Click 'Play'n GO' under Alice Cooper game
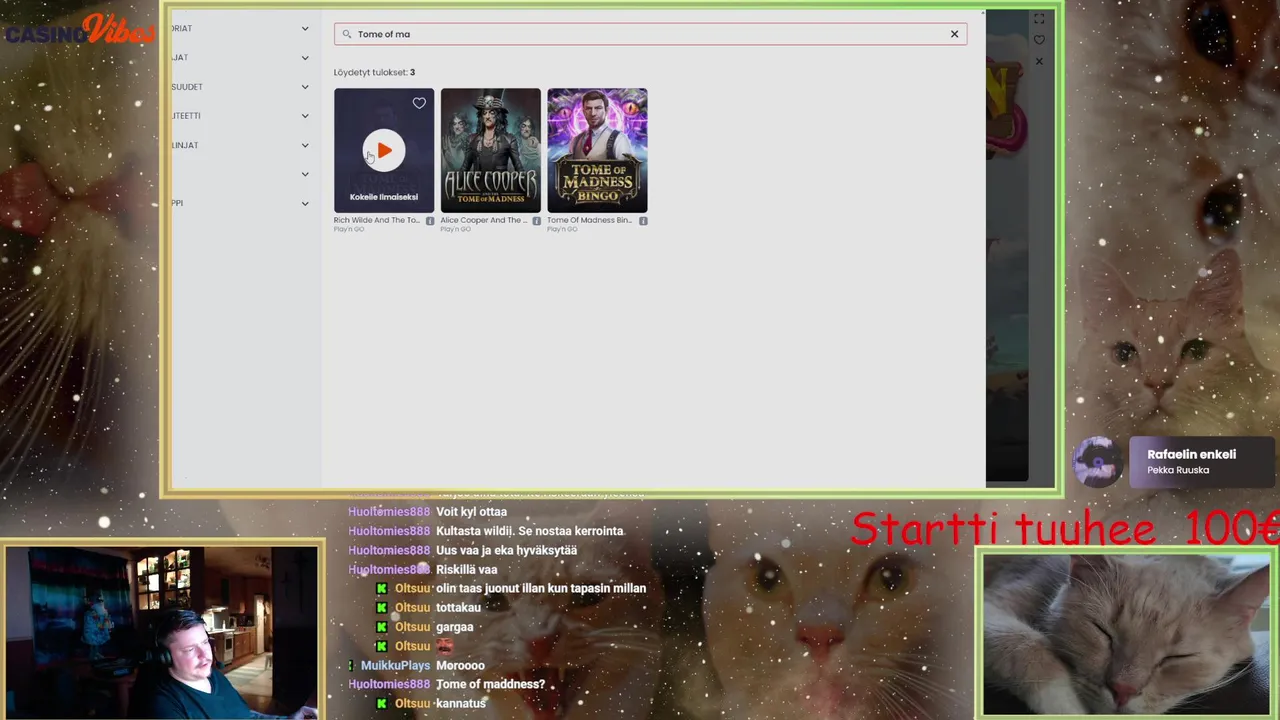The height and width of the screenshot is (720, 1280). click(454, 229)
